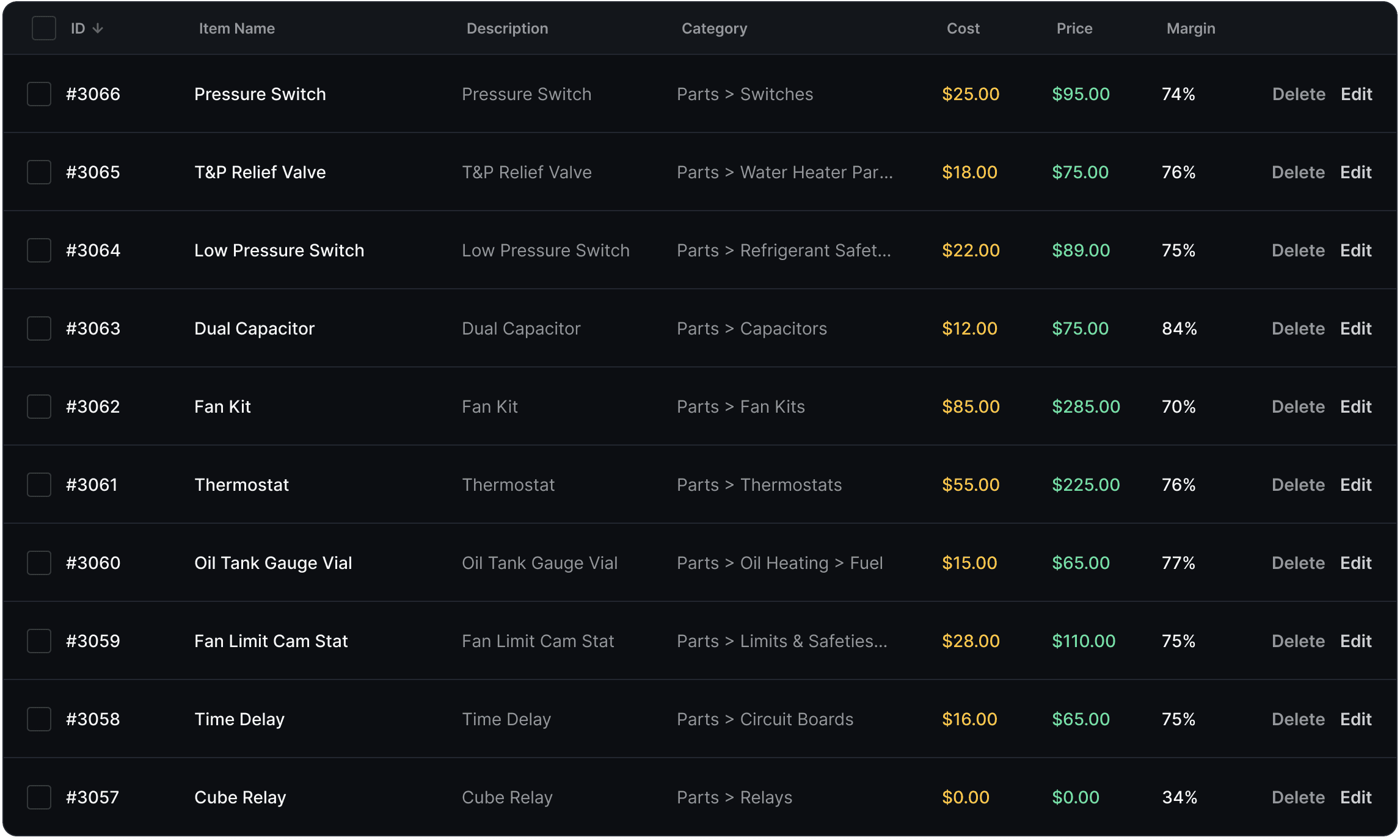Click the Category column header
This screenshot has width=1400, height=840.
pyautogui.click(x=714, y=27)
